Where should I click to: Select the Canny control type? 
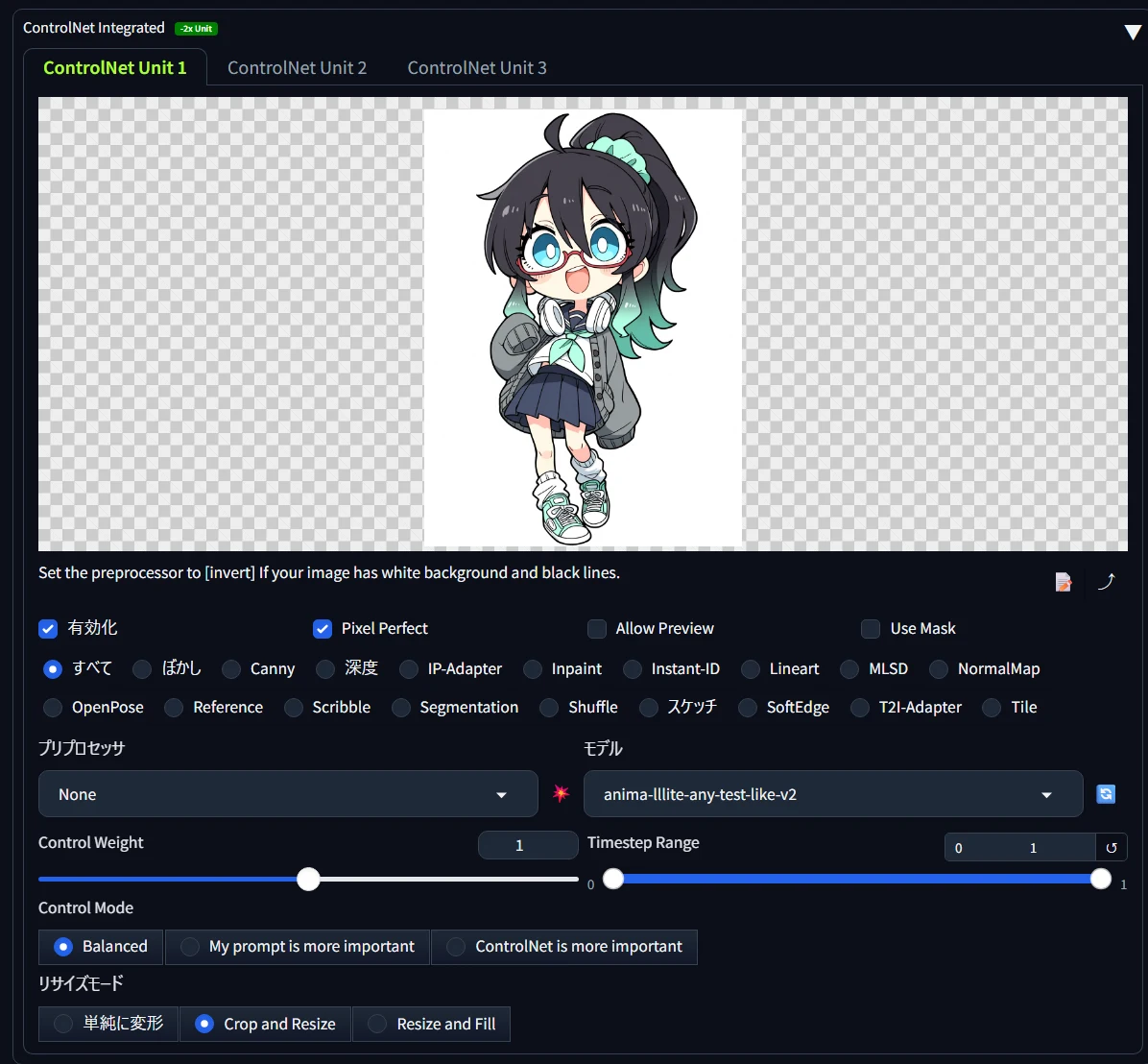coord(231,669)
